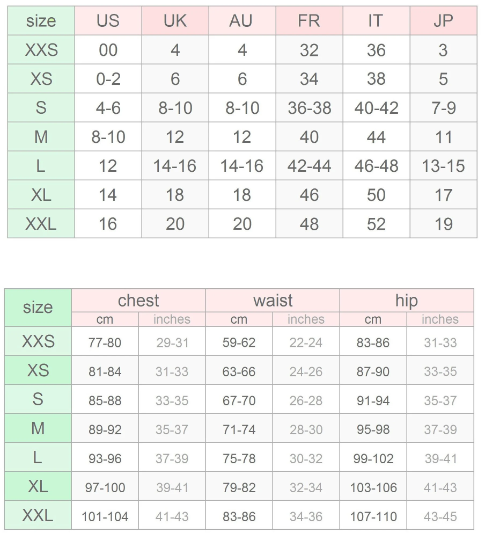Select the waist header

(272, 300)
